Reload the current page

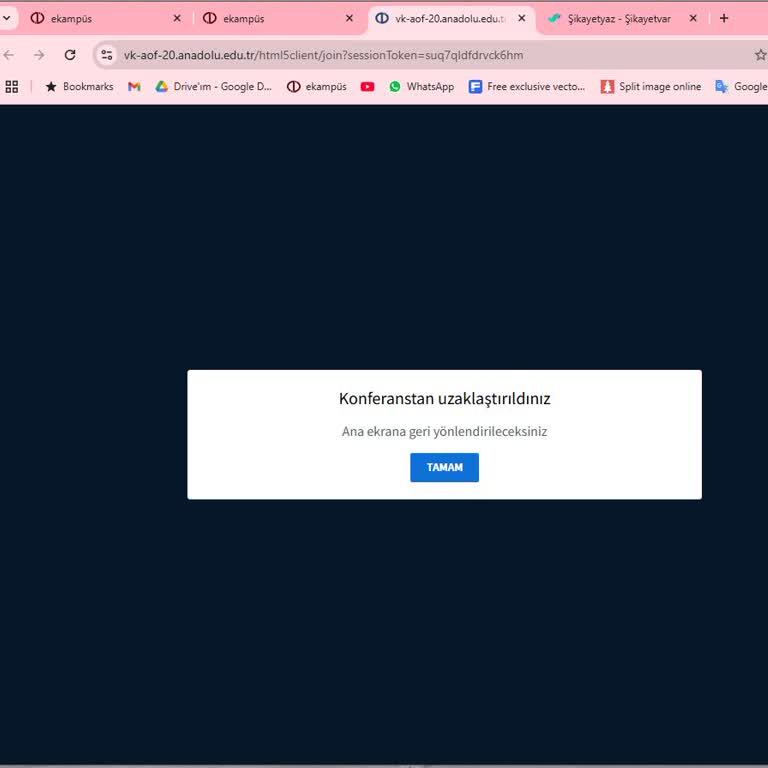pyautogui.click(x=70, y=55)
